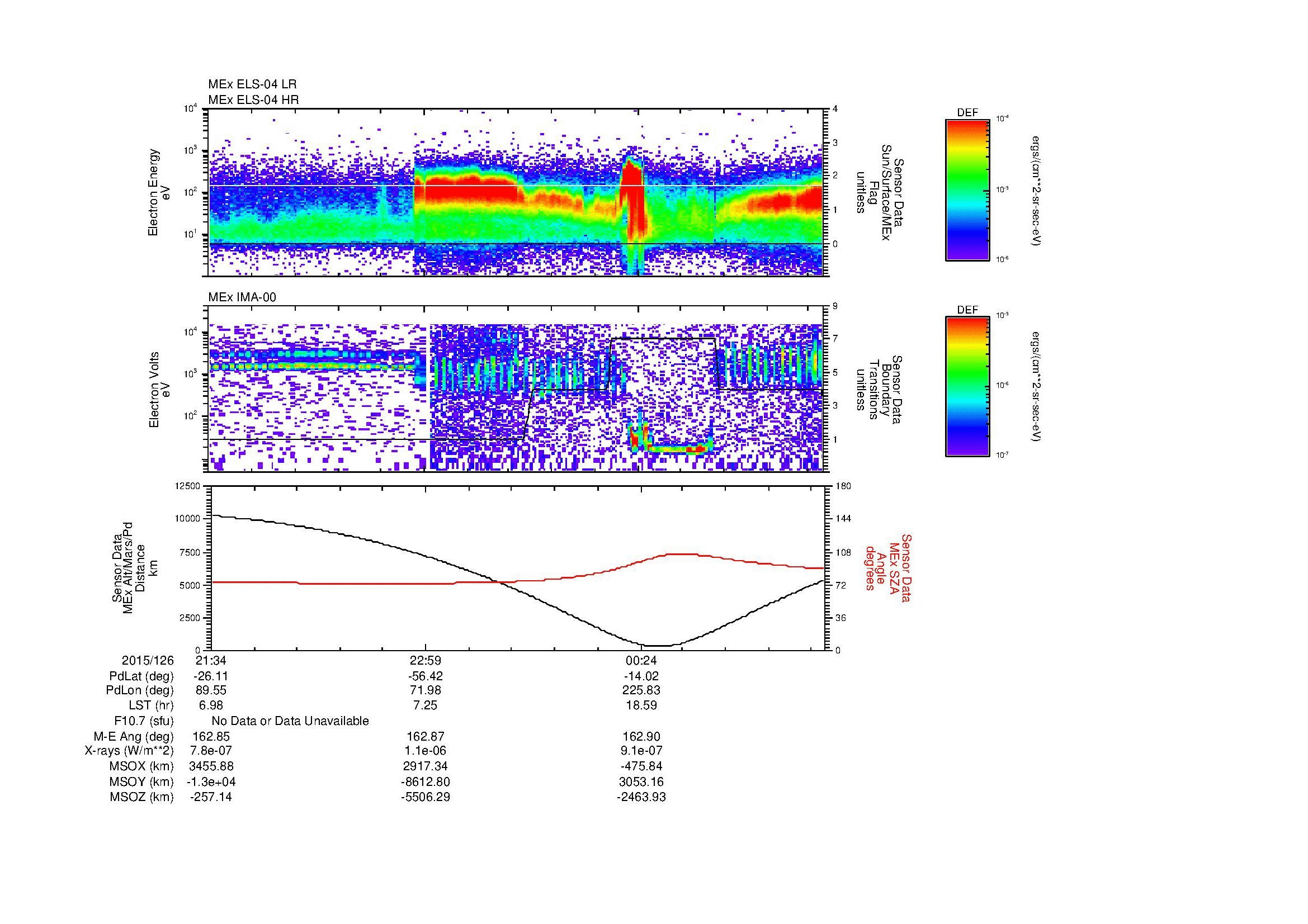Click the 'X-rays (W/m**2)' row label
The image size is (1308, 924).
(129, 751)
